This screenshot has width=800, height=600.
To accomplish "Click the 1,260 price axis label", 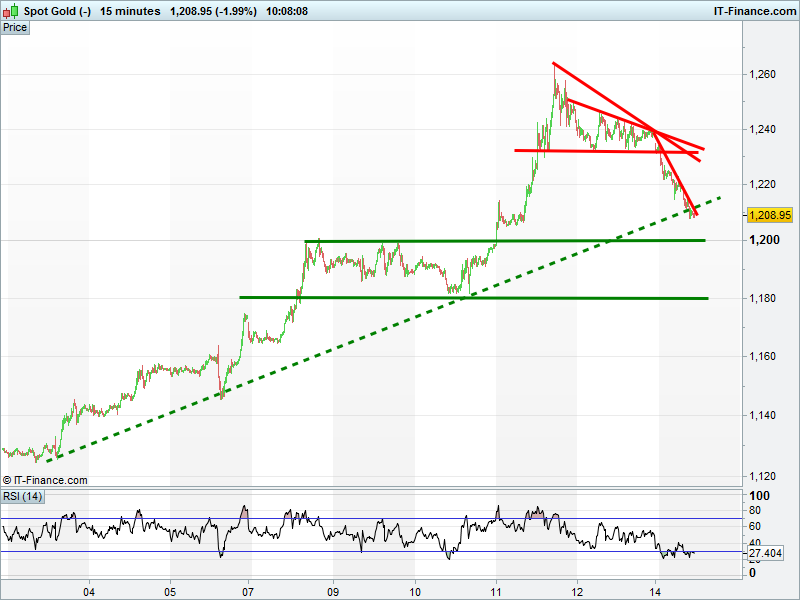I will [x=762, y=75].
